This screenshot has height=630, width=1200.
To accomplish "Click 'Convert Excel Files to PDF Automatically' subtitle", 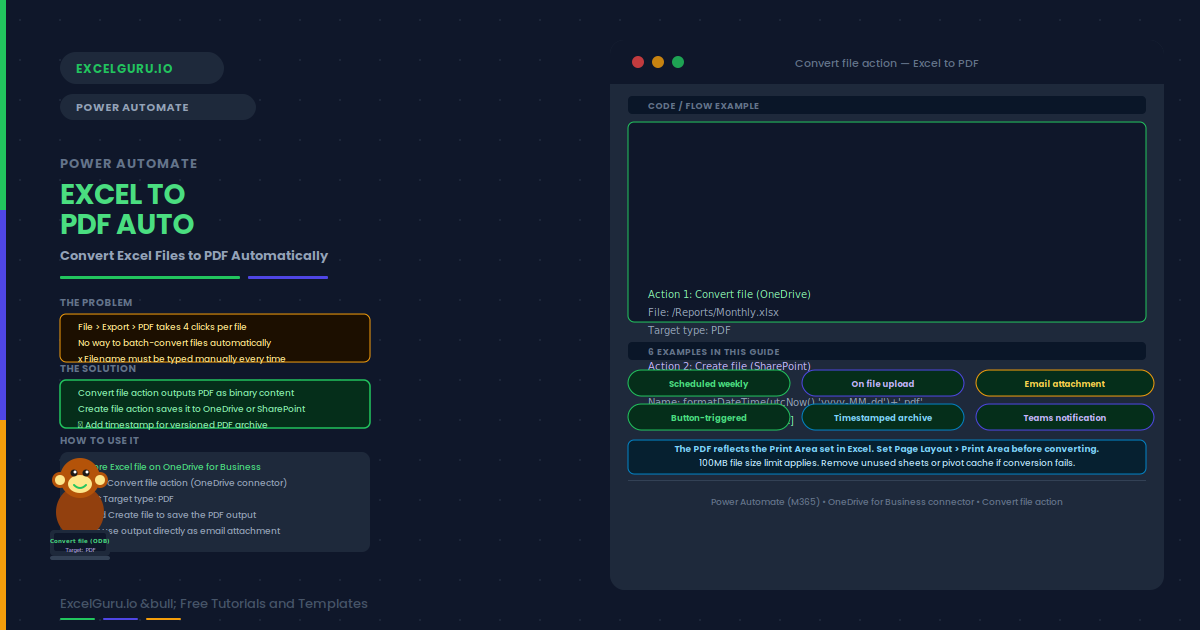I will coord(194,255).
